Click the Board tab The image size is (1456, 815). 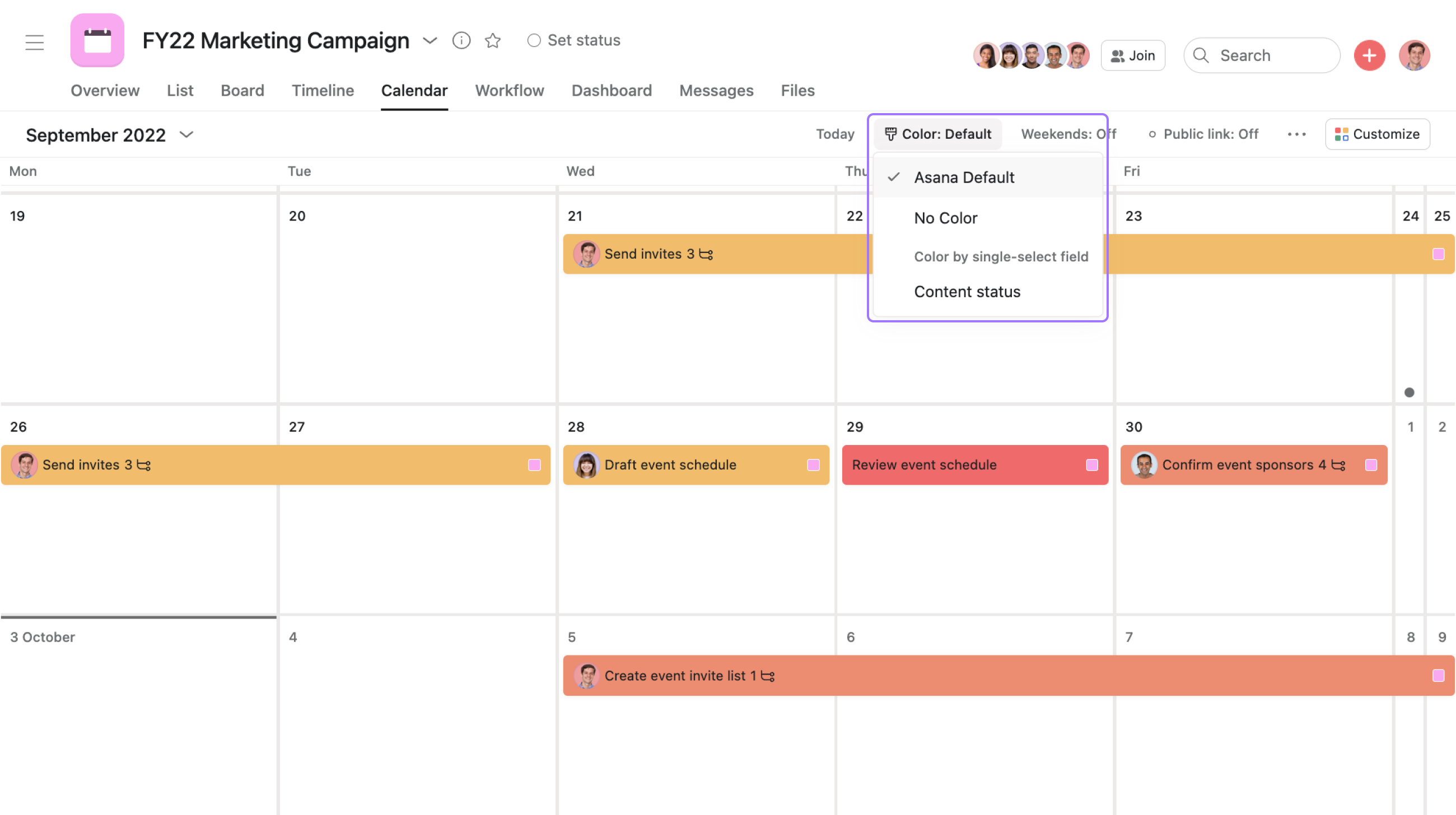[242, 91]
